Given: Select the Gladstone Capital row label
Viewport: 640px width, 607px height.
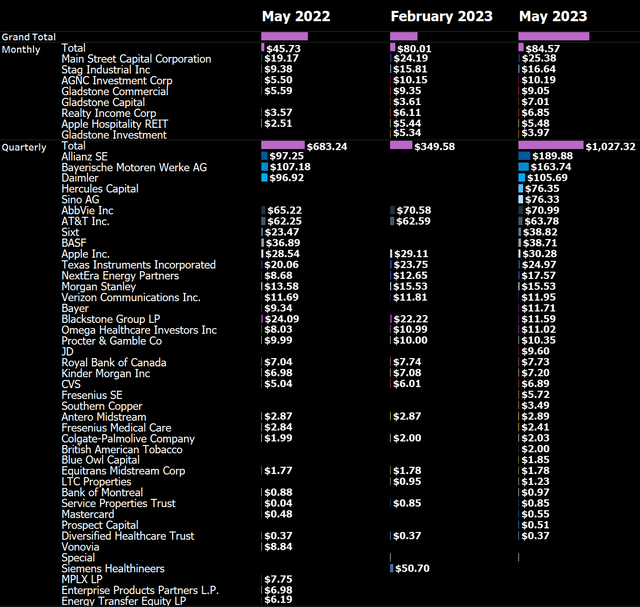Looking at the screenshot, I should point(103,102).
